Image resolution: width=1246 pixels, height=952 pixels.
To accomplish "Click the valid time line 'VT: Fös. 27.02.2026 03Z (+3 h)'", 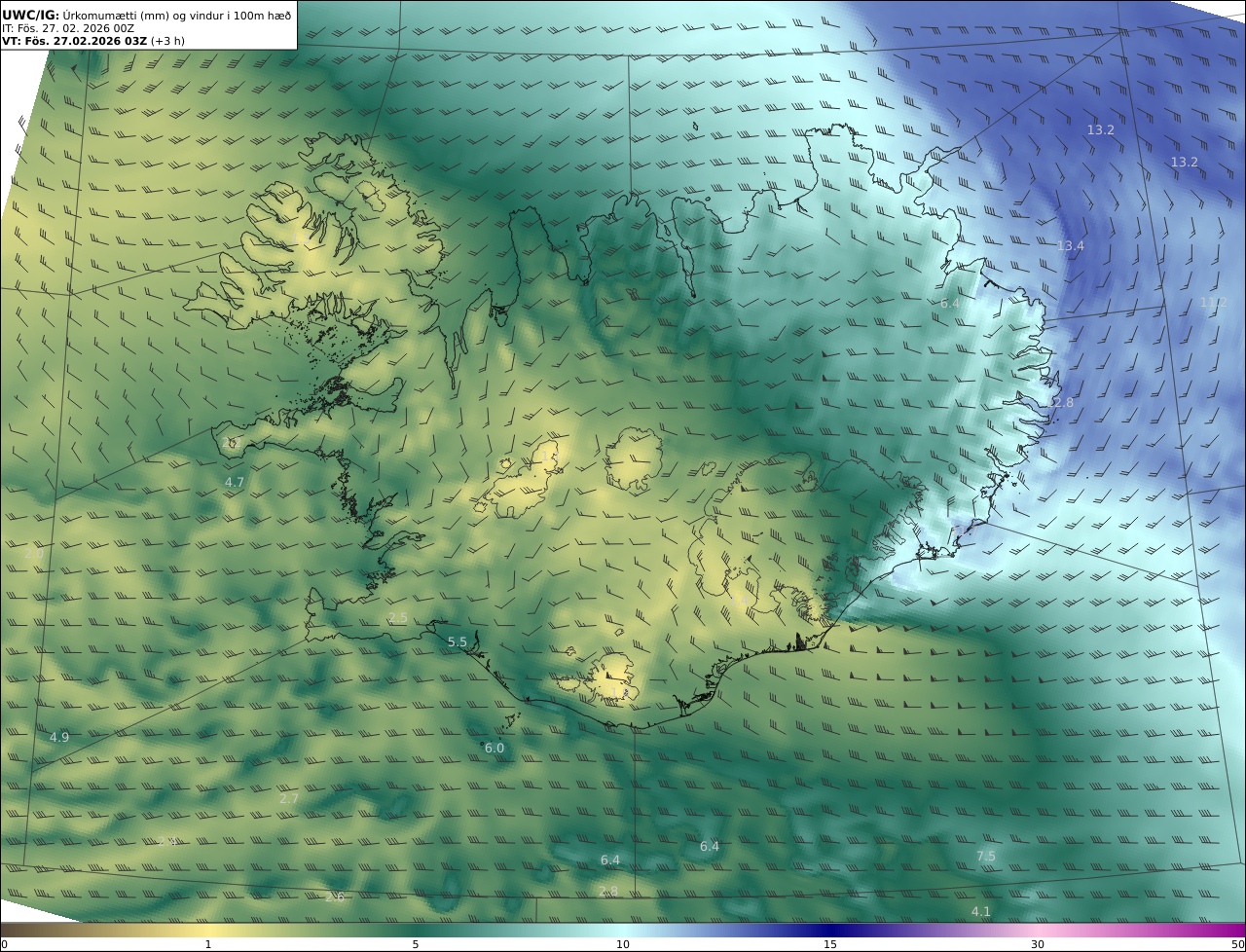I will pyautogui.click(x=93, y=41).
